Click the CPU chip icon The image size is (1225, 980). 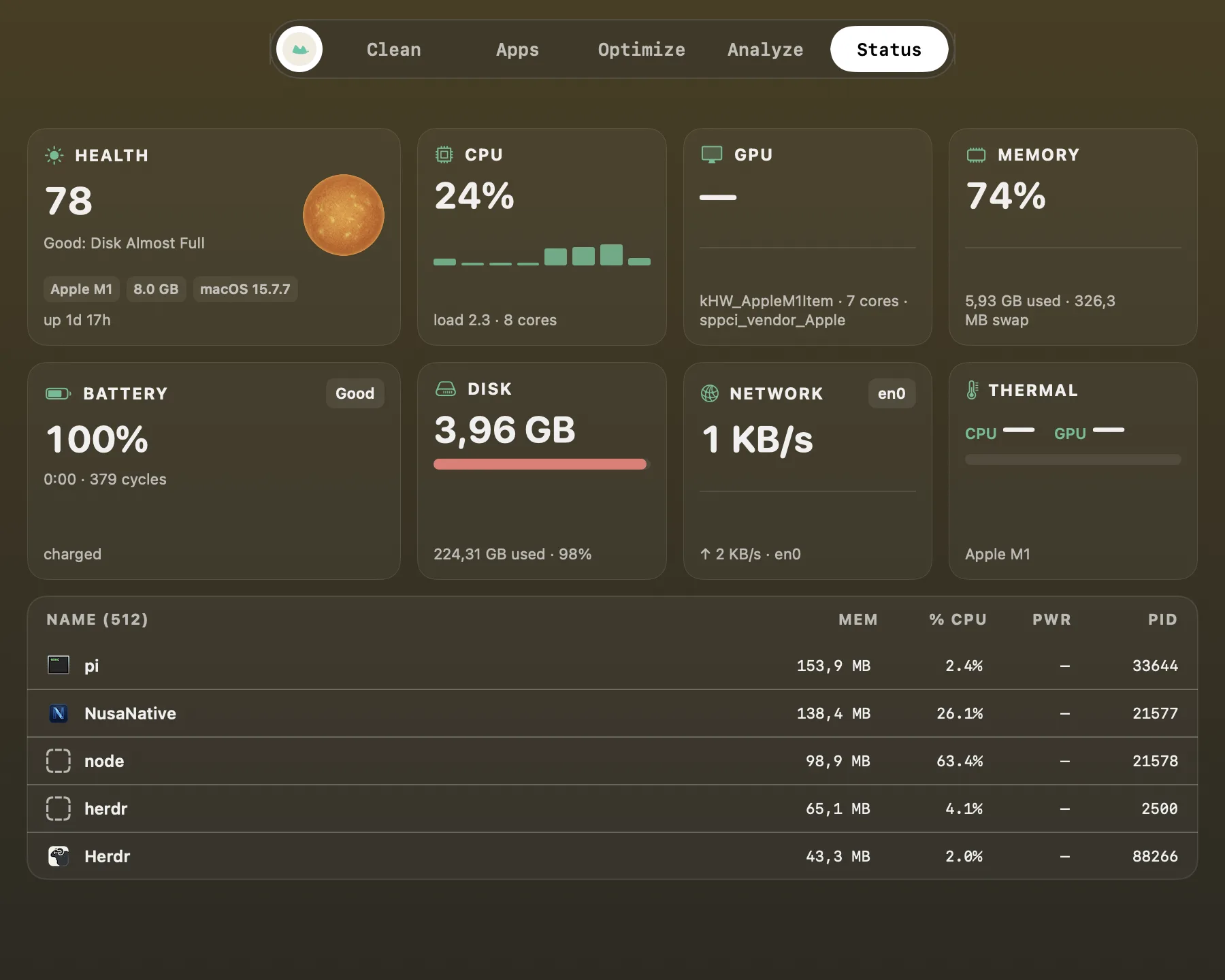(444, 154)
